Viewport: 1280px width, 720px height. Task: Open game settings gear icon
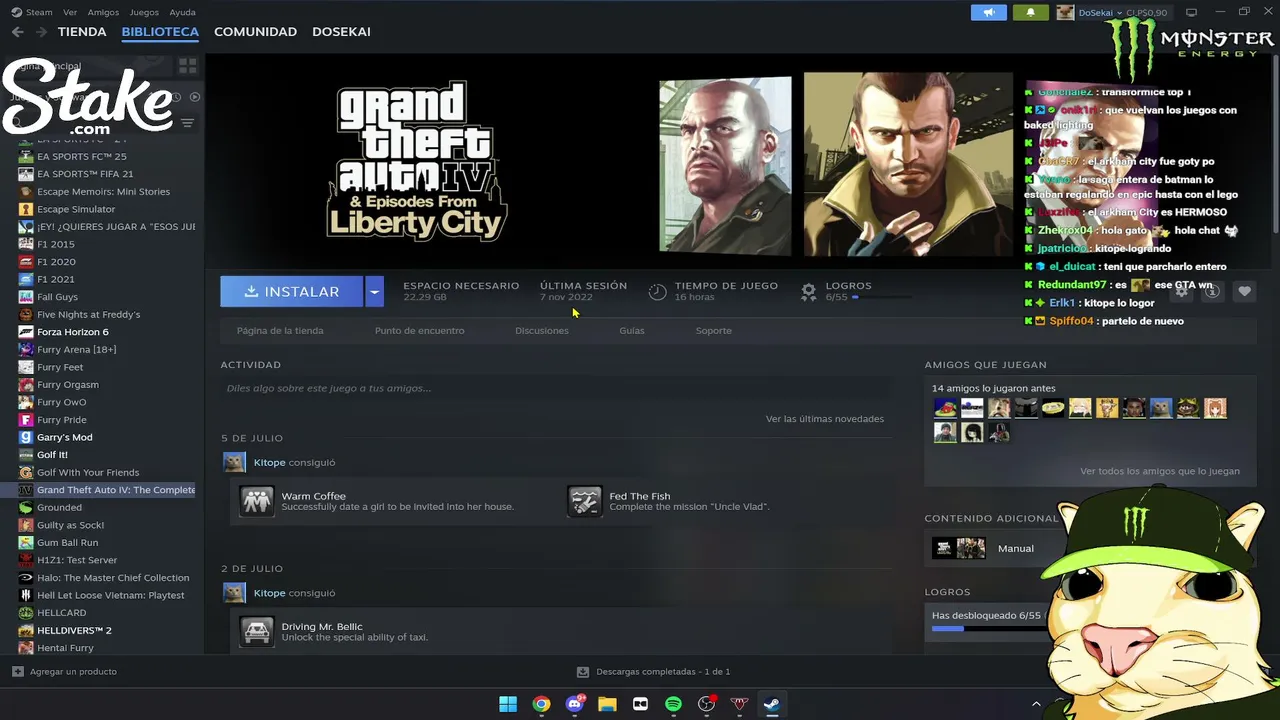pyautogui.click(x=1182, y=291)
